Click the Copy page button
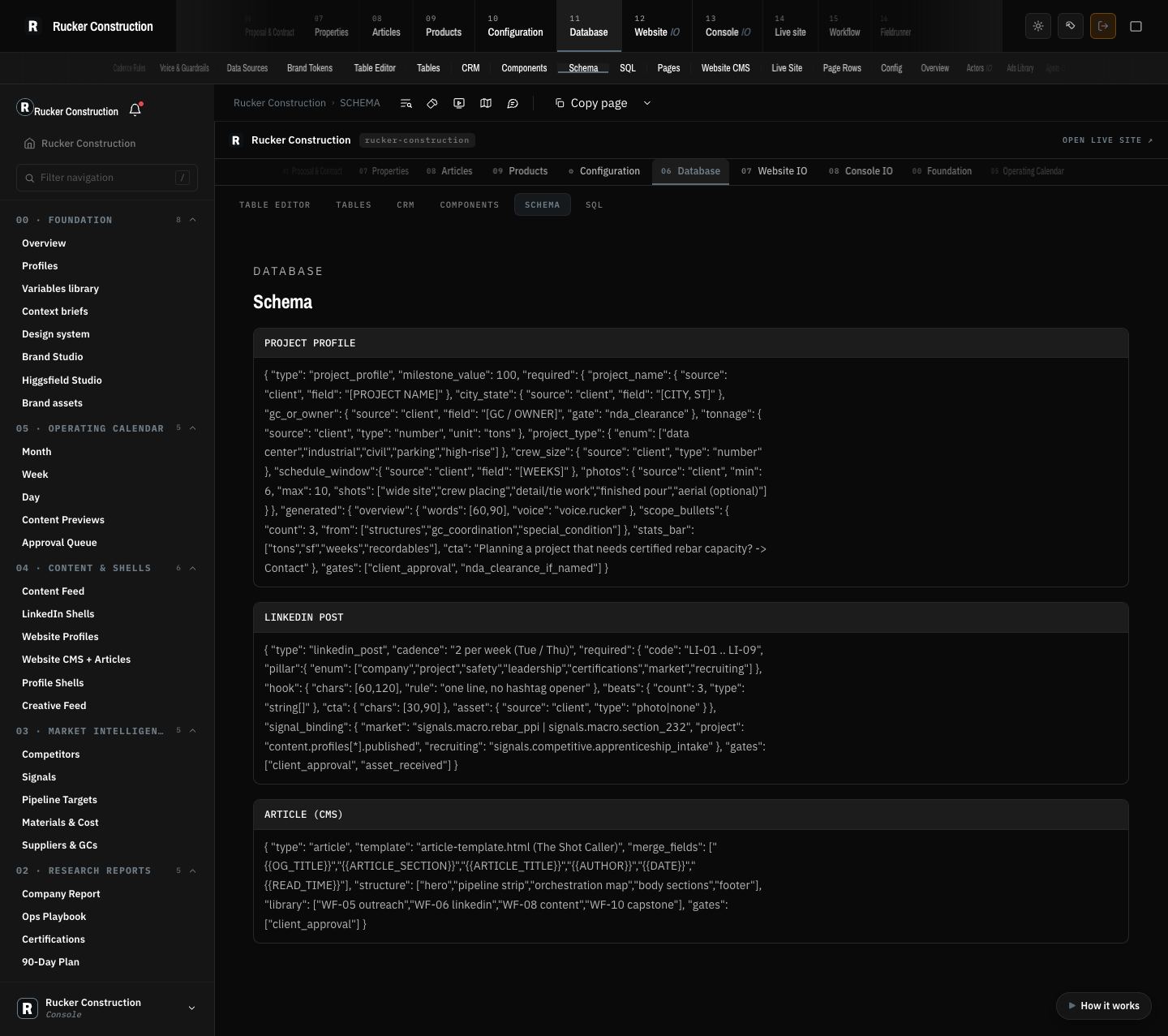1168x1036 pixels. (x=591, y=103)
